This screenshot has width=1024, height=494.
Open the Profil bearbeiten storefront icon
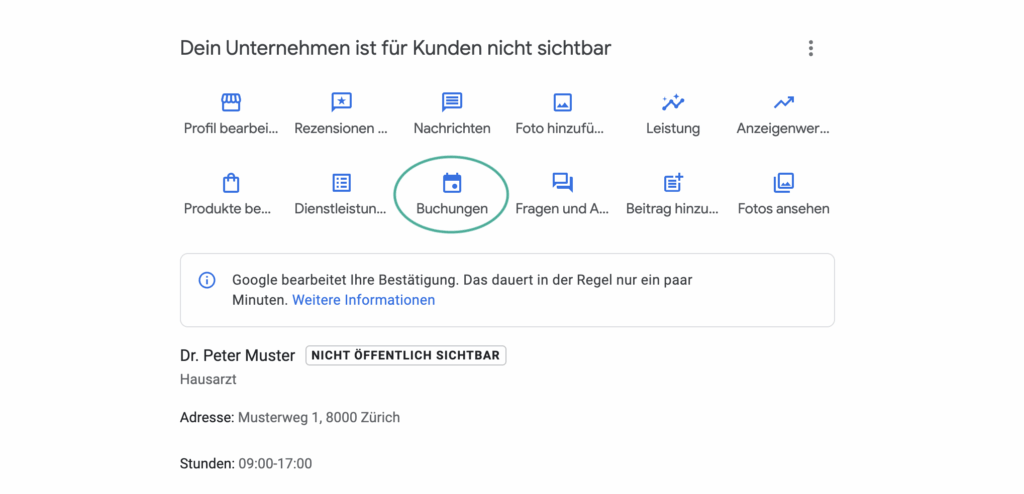[x=231, y=103]
